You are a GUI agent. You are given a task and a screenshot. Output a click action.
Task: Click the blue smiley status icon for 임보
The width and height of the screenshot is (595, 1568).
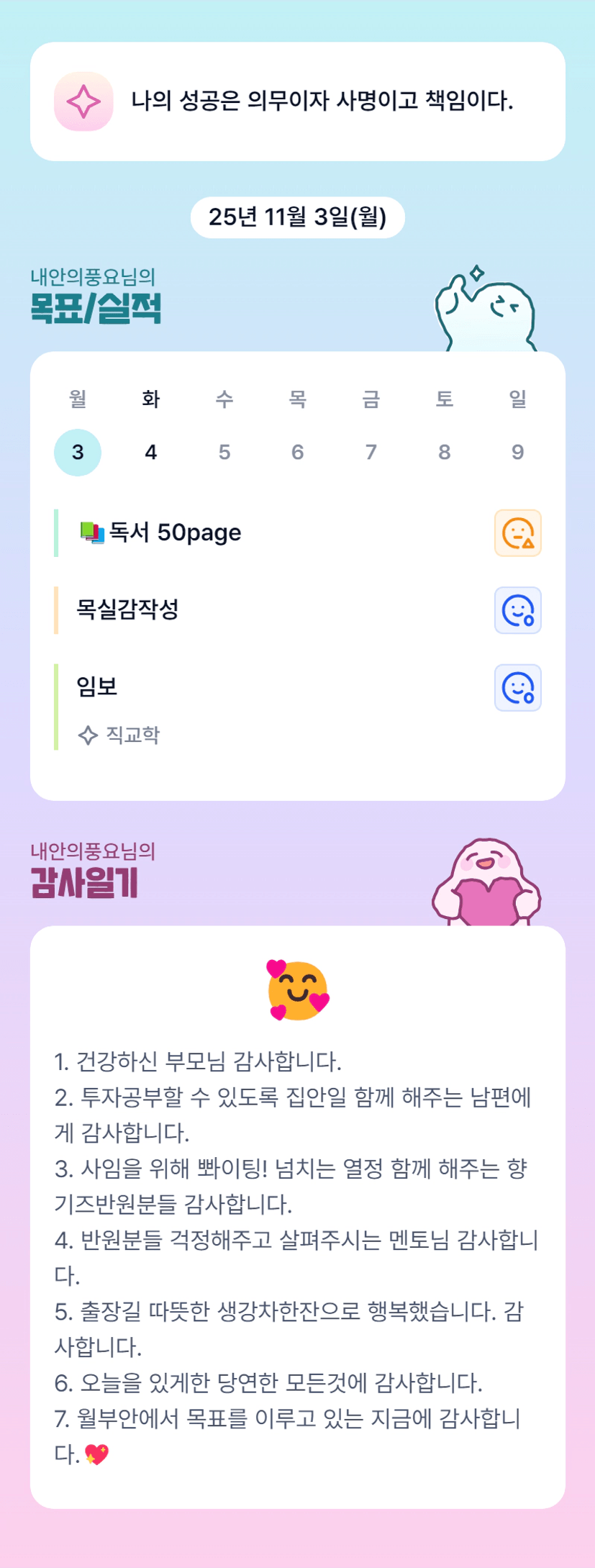(517, 687)
